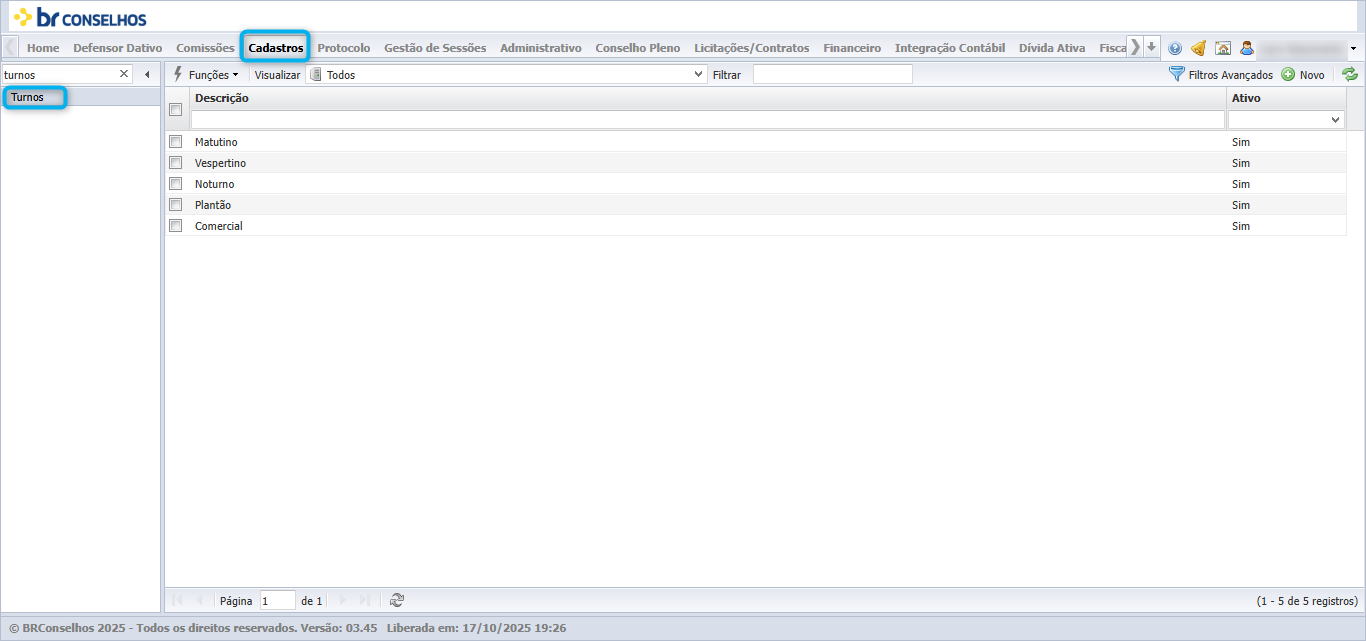Image resolution: width=1366 pixels, height=641 pixels.
Task: Select the Gestão de Sessões tab
Action: click(x=435, y=48)
